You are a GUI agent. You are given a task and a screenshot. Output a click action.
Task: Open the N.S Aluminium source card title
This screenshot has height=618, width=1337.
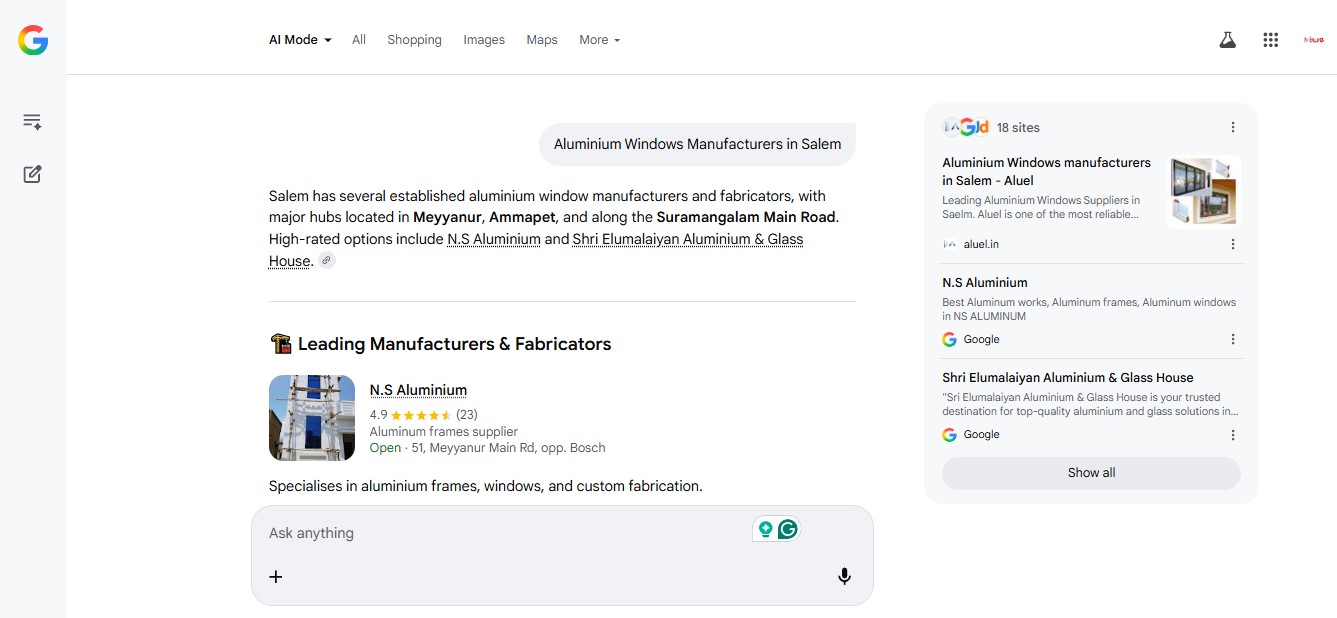(x=985, y=283)
